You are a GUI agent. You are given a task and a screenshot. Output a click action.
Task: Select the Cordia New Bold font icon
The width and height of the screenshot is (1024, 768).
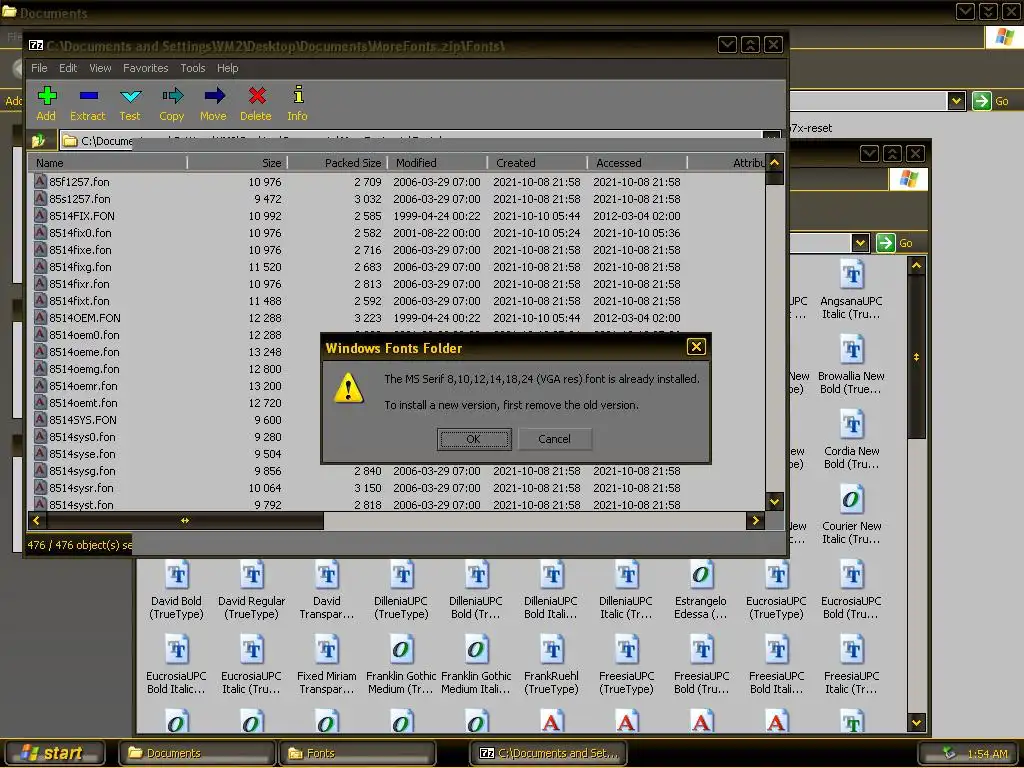pyautogui.click(x=852, y=425)
